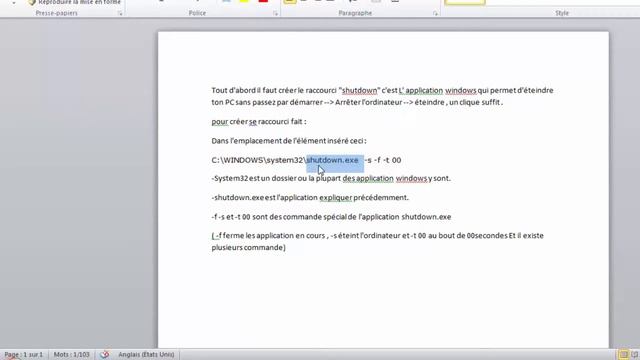Click the underlined word "expliquer"
The width and height of the screenshot is (640, 360).
pyautogui.click(x=336, y=198)
